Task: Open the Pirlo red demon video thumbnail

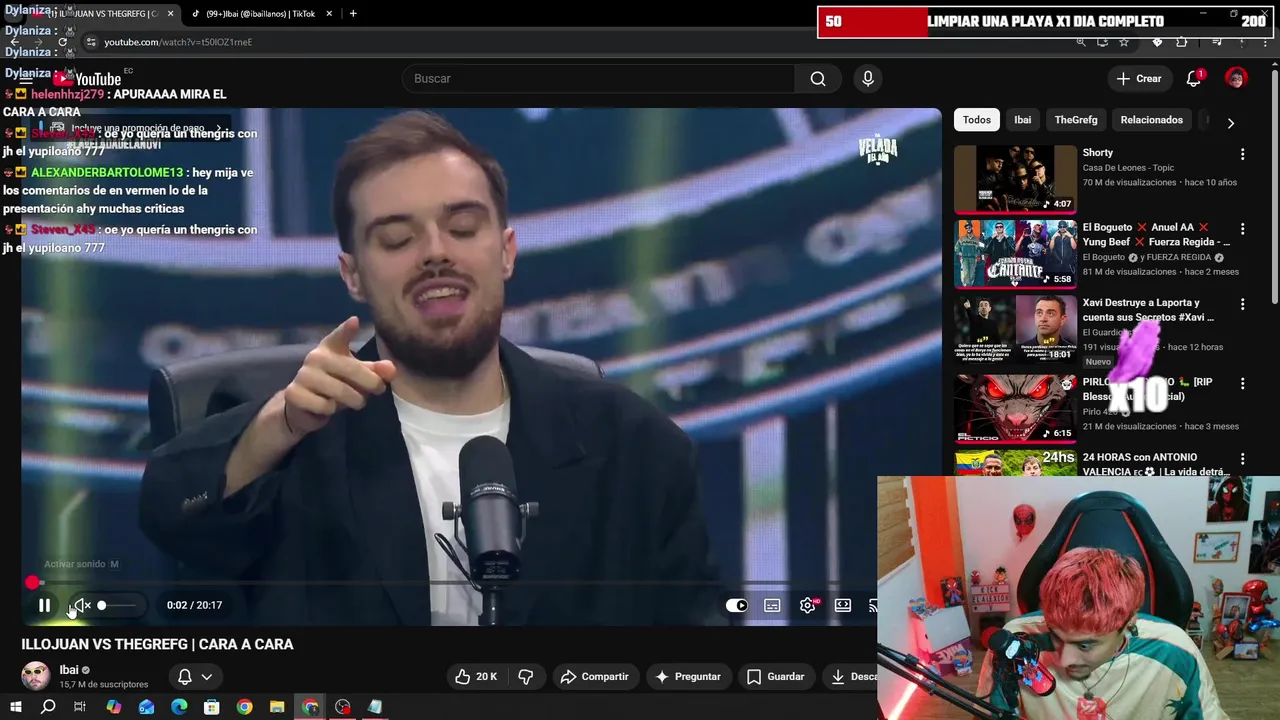Action: [x=1015, y=408]
